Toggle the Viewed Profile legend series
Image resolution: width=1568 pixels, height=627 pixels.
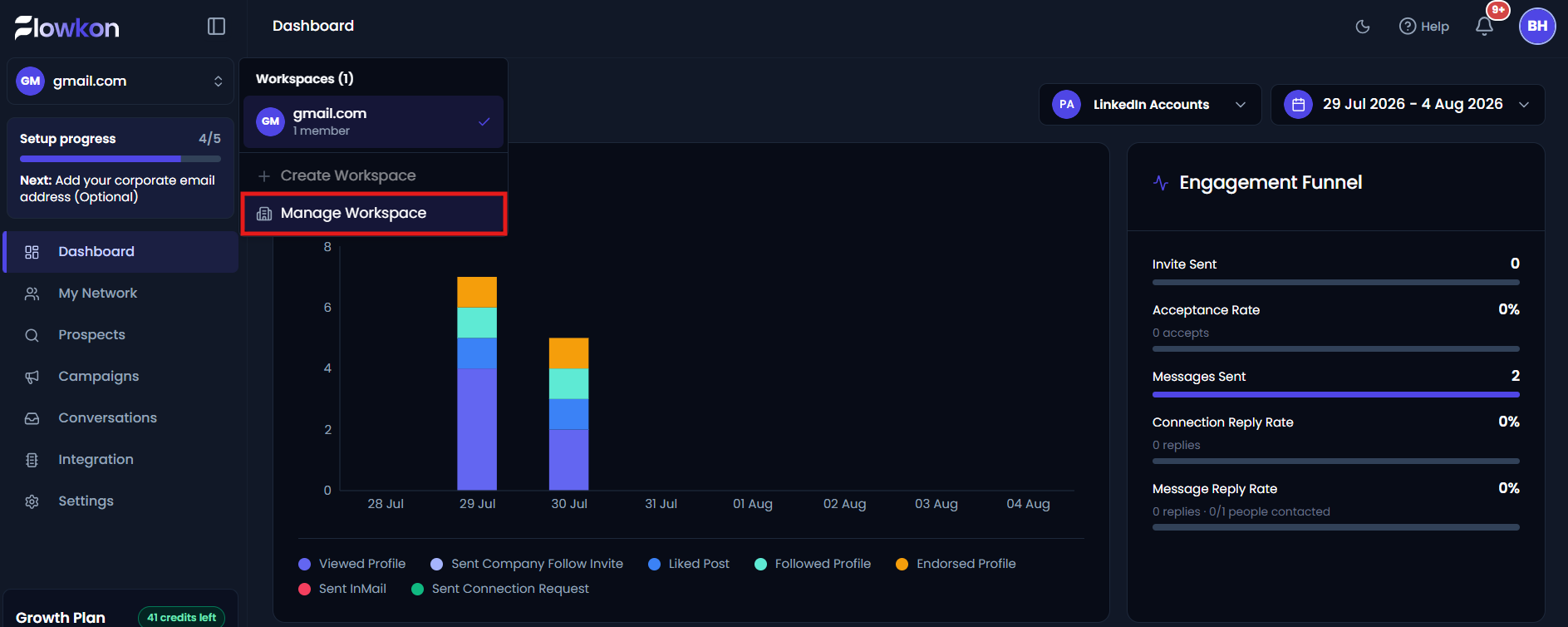[x=352, y=564]
